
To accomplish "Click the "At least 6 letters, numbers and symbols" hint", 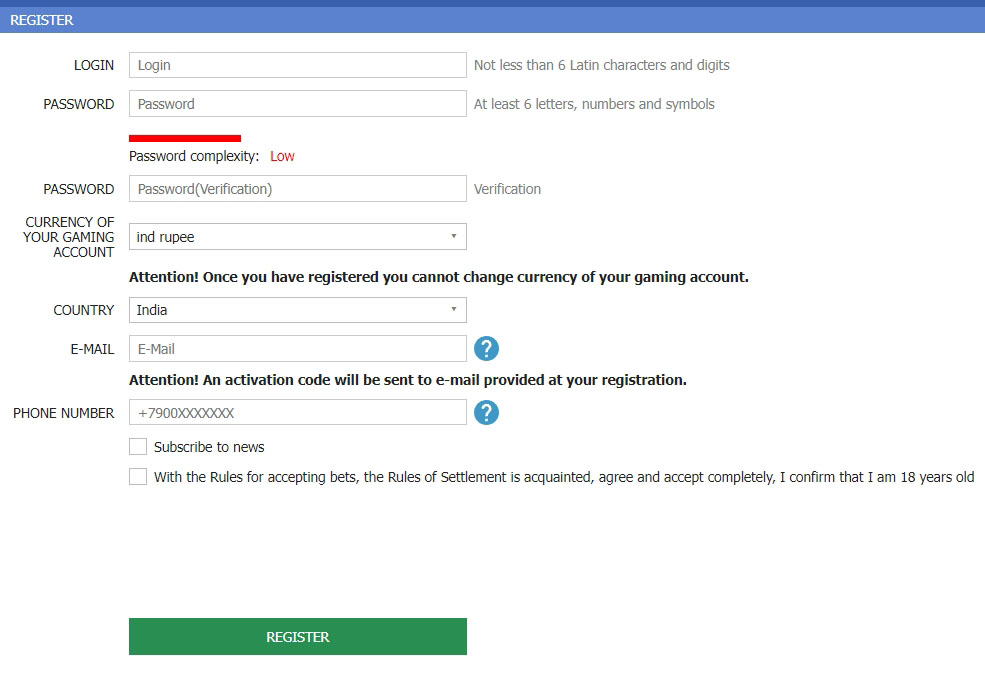I will tap(594, 104).
